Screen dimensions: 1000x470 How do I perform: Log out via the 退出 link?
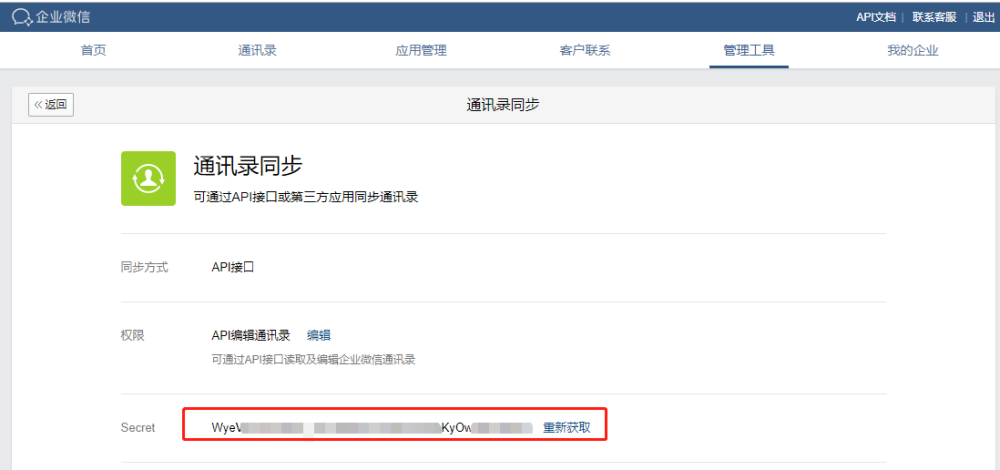pos(984,17)
